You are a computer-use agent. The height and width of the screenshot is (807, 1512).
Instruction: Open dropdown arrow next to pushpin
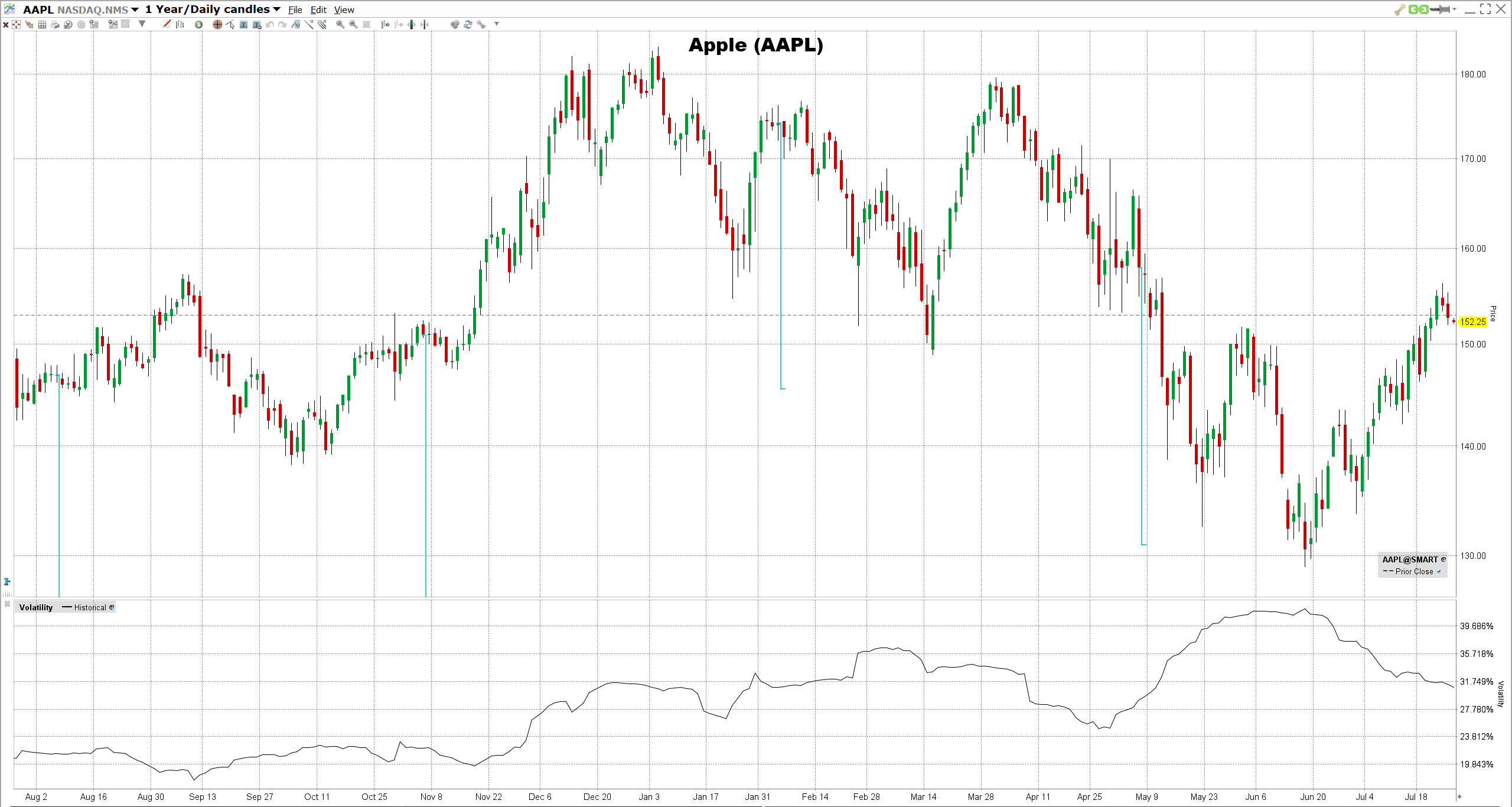pyautogui.click(x=1454, y=9)
